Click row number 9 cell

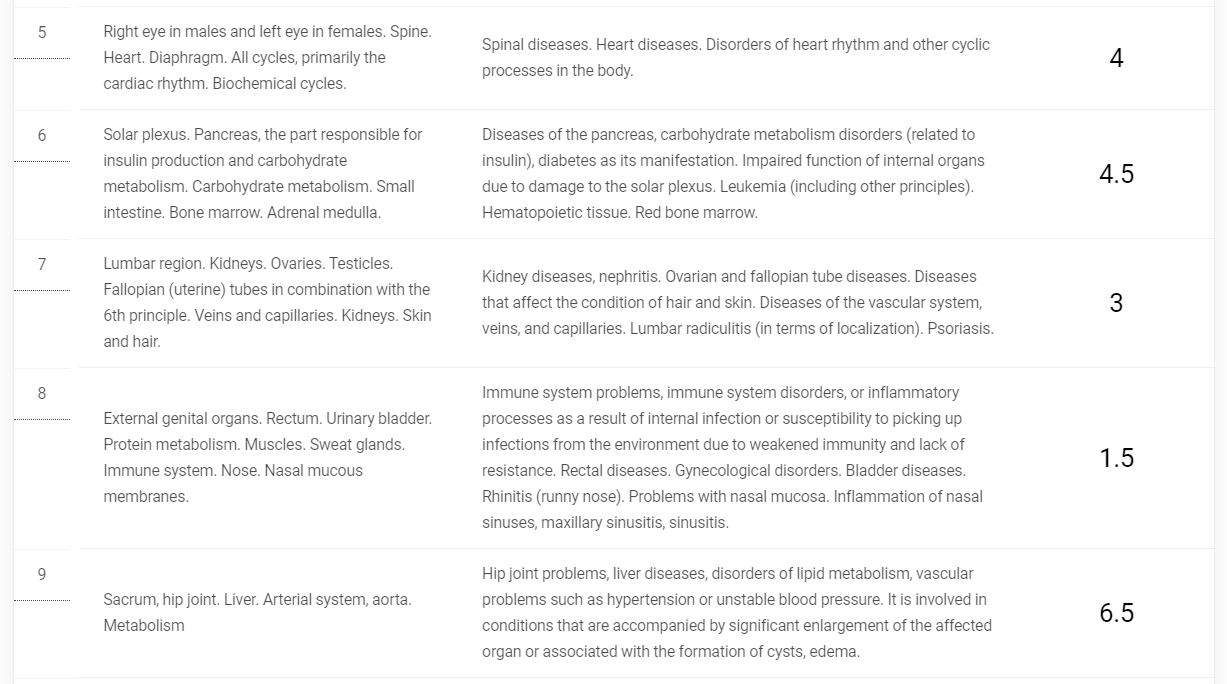(42, 575)
